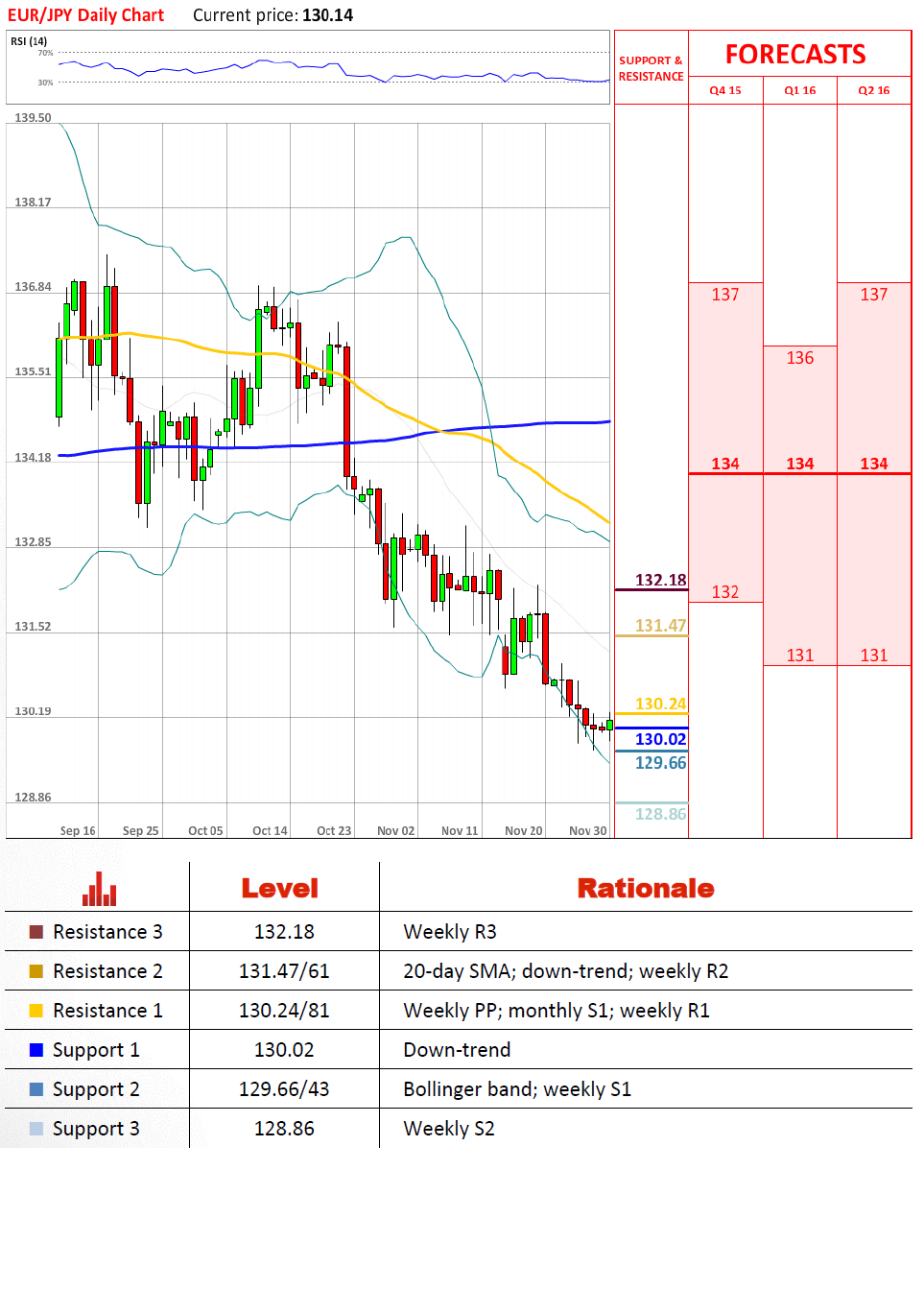Image resolution: width=924 pixels, height=1313 pixels.
Task: Open the Q4 15 forecast column header
Action: (725, 90)
